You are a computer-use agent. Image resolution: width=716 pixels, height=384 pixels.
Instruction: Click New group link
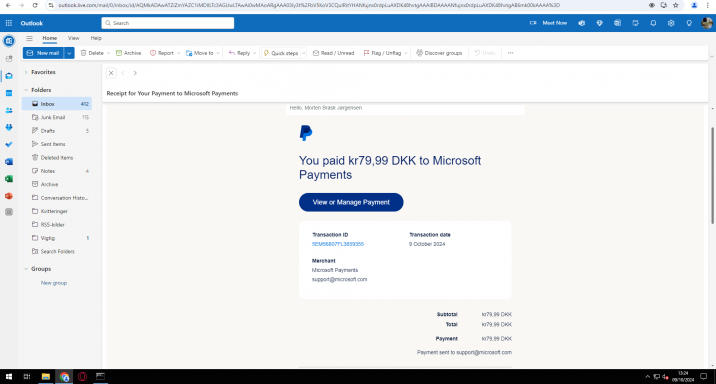54,283
